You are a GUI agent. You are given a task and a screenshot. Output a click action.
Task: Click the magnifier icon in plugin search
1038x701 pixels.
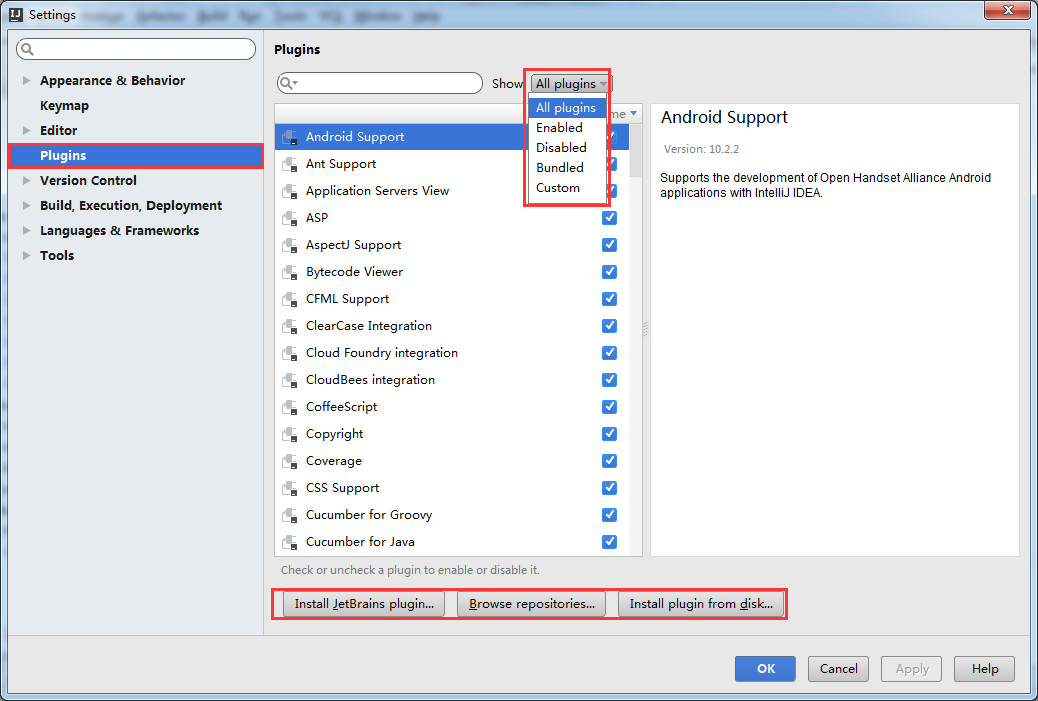coord(287,83)
